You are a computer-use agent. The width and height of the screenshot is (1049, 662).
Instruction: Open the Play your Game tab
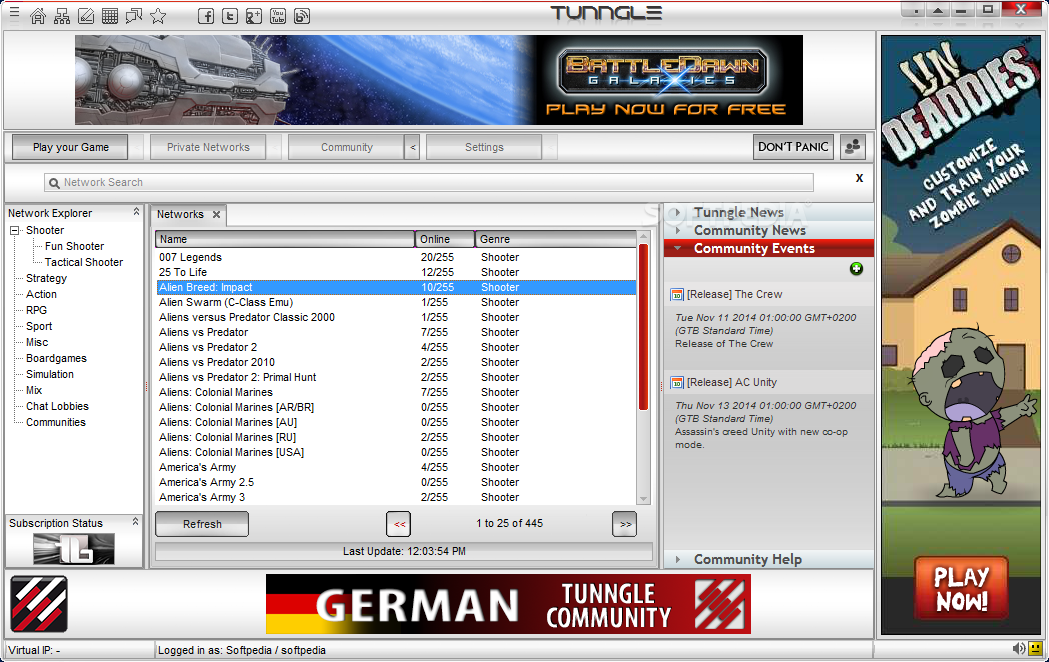point(70,147)
